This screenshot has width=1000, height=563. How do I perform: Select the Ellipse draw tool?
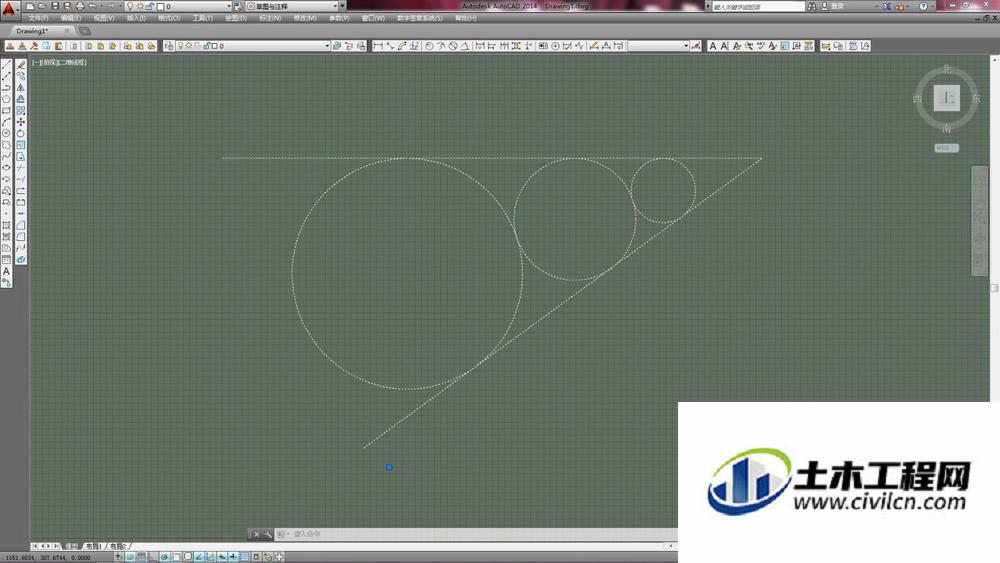coord(6,168)
